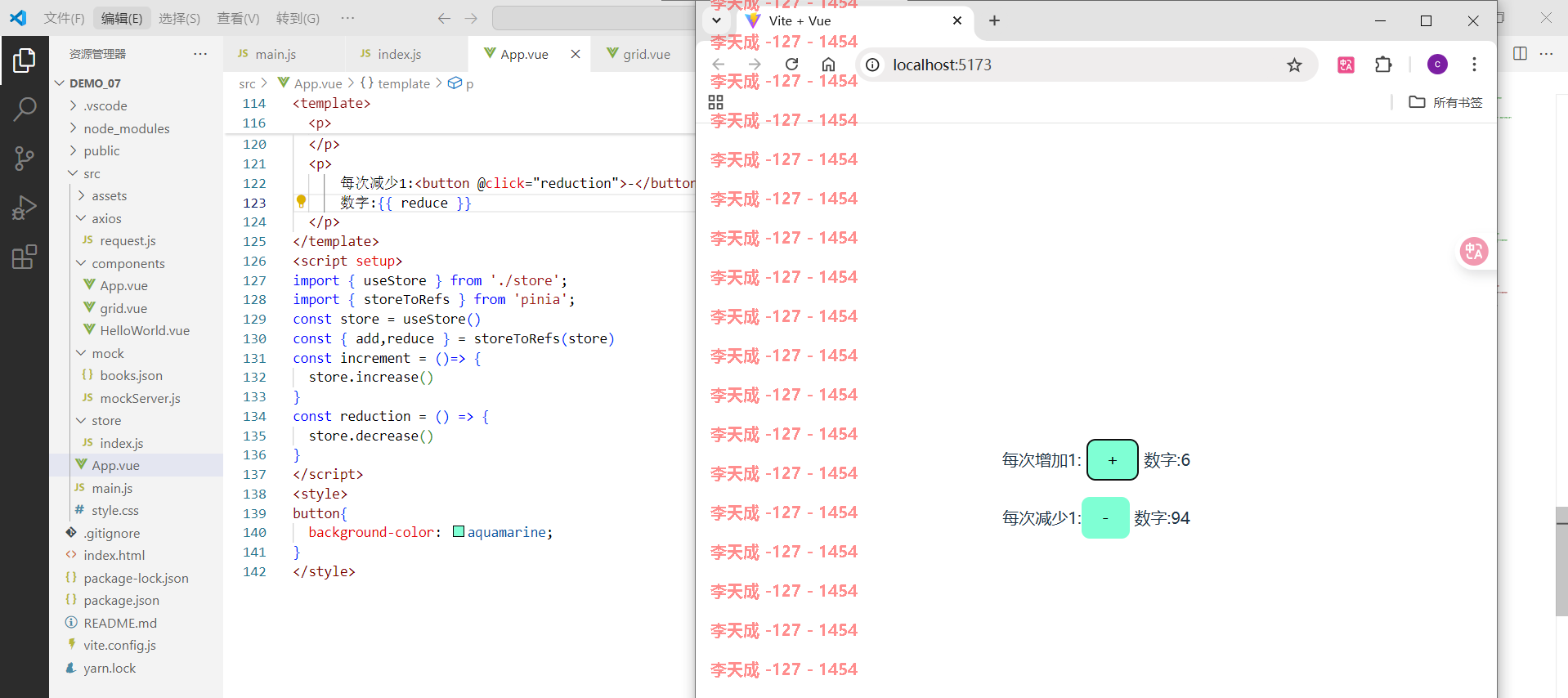
Task: Open package.json in the file tree
Action: tap(121, 600)
